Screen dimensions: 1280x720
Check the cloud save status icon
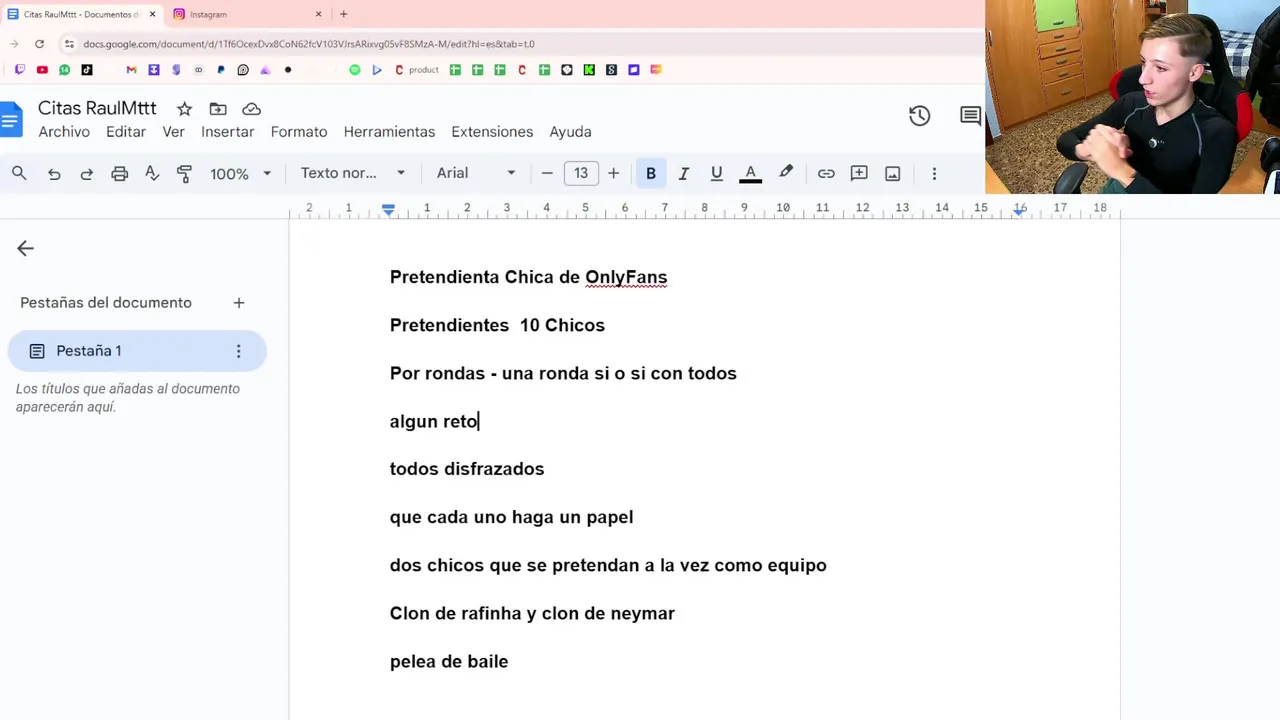pos(252,109)
